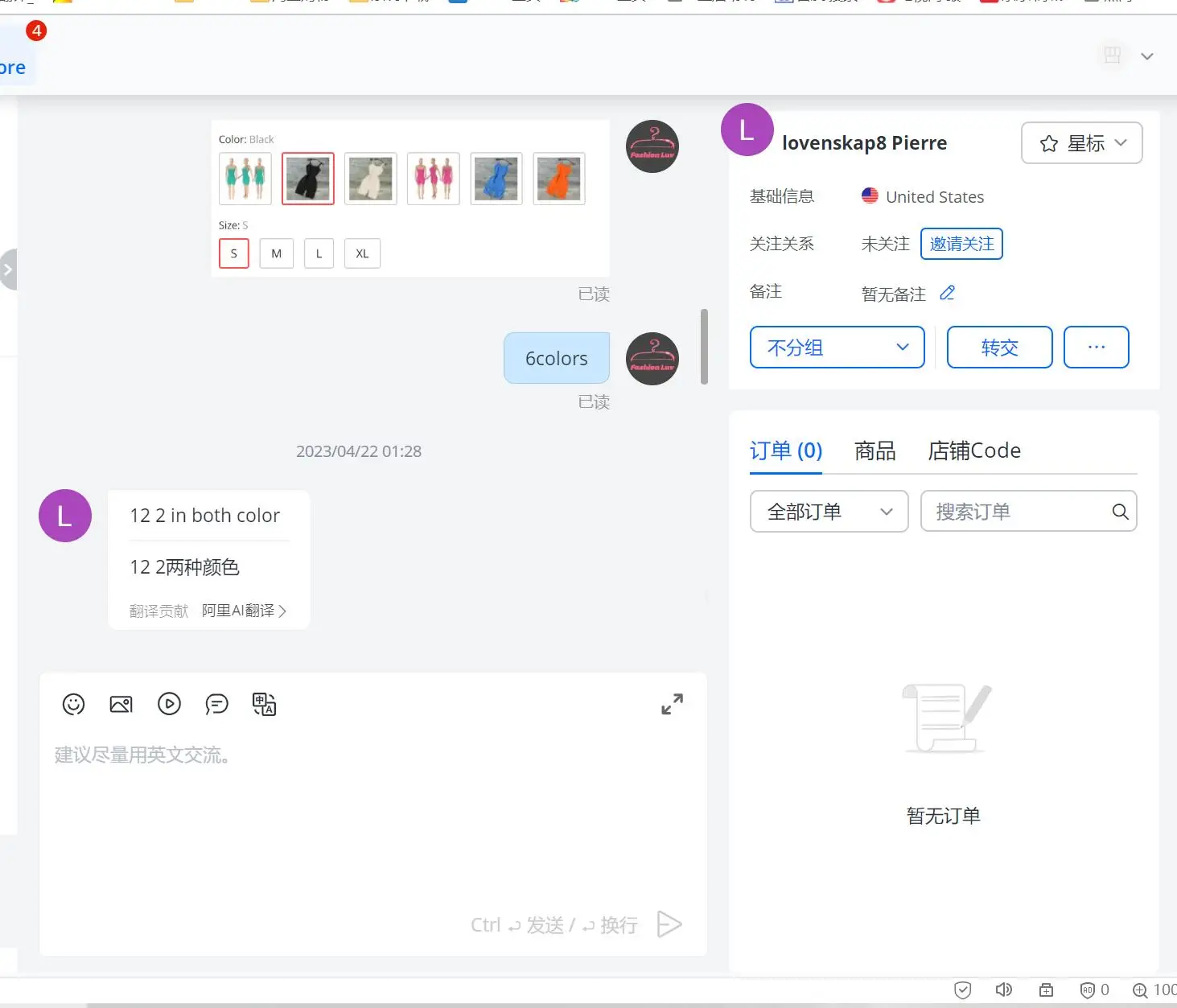The image size is (1177, 1008).
Task: Click the 6colors message bubble
Action: pyautogui.click(x=557, y=358)
